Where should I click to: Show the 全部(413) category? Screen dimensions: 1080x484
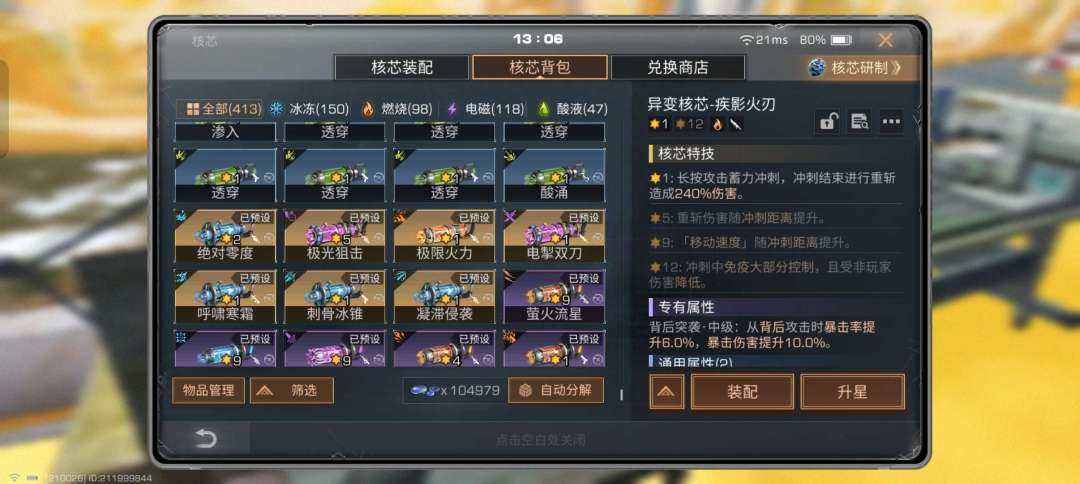pos(223,109)
